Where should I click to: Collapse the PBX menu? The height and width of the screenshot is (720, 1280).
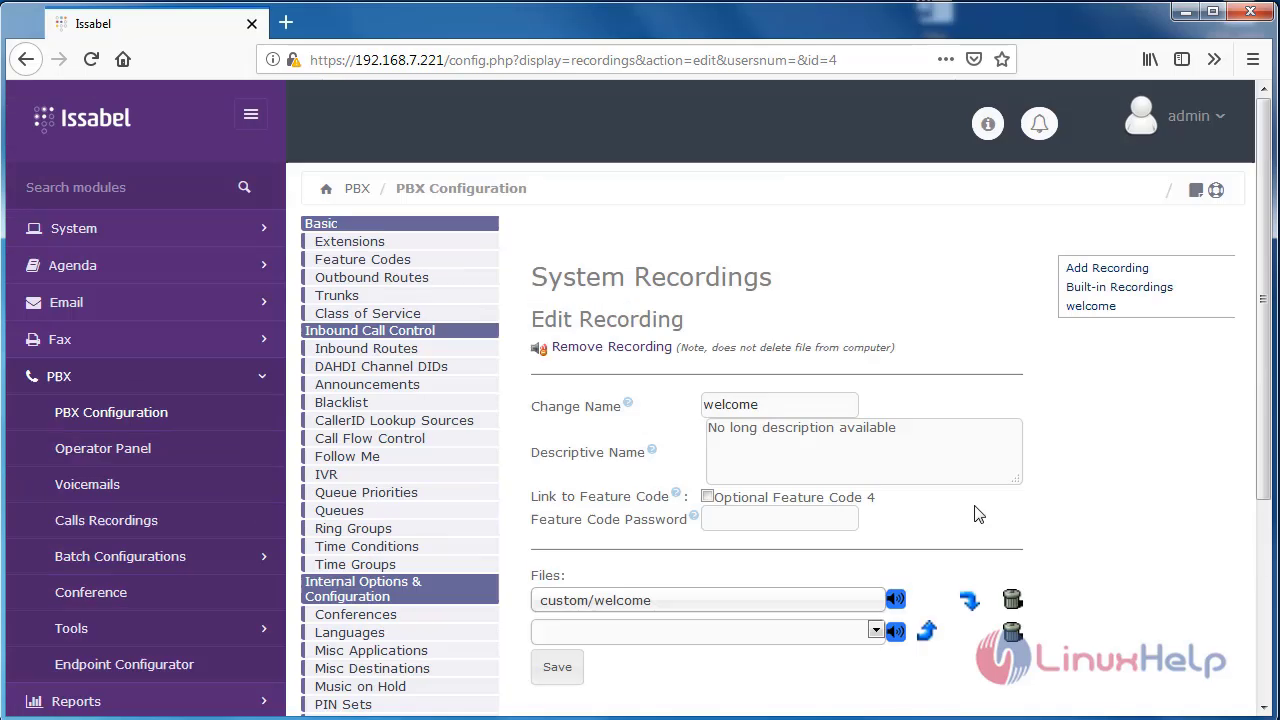click(x=146, y=376)
